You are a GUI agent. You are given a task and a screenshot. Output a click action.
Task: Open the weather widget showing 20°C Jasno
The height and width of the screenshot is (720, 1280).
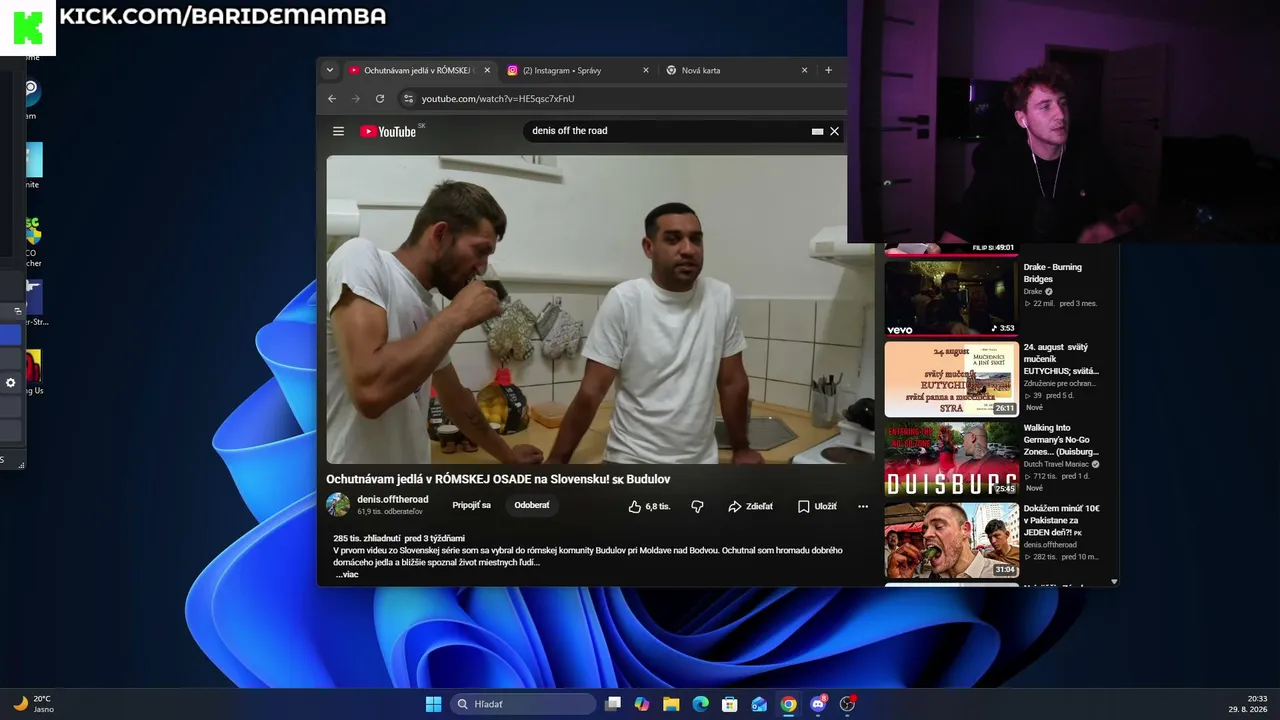(x=33, y=704)
